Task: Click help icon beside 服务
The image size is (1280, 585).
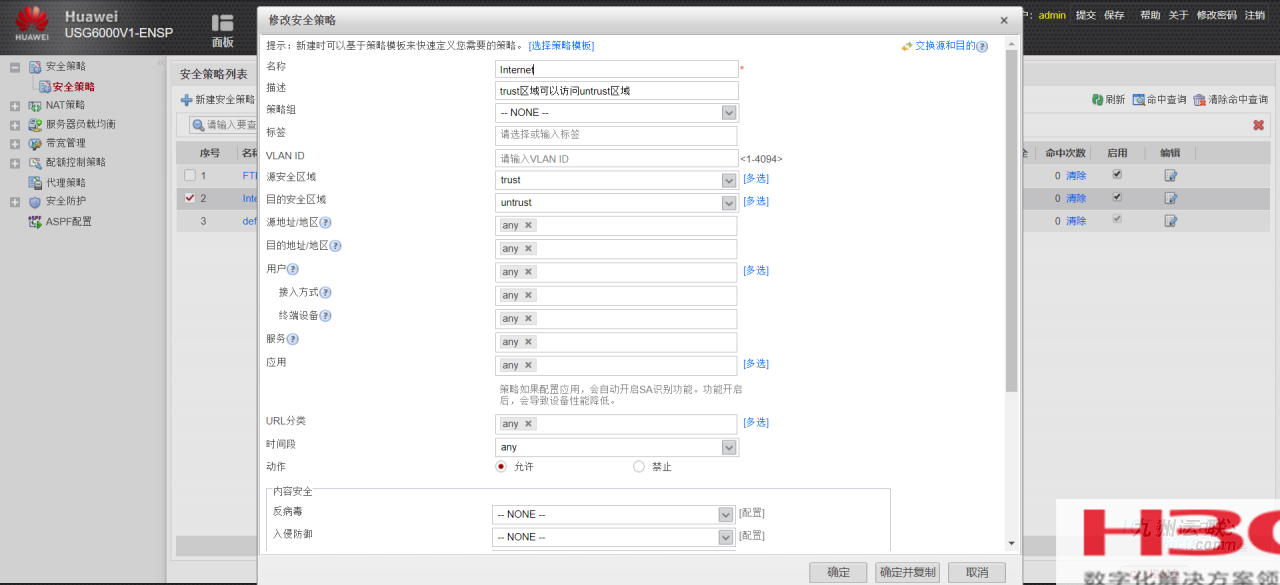Action: [293, 339]
